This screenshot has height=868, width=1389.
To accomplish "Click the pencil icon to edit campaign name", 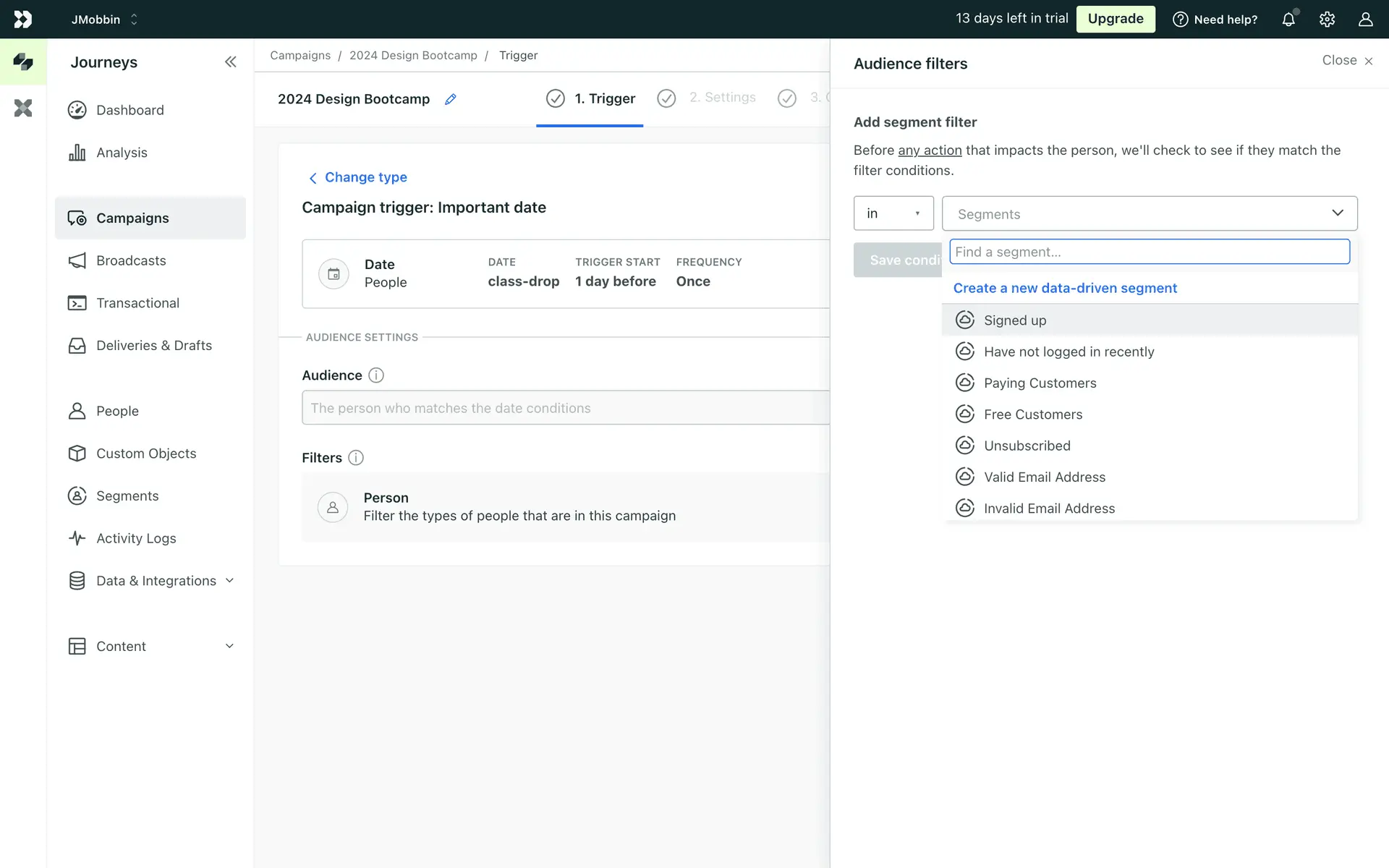I will click(x=450, y=99).
